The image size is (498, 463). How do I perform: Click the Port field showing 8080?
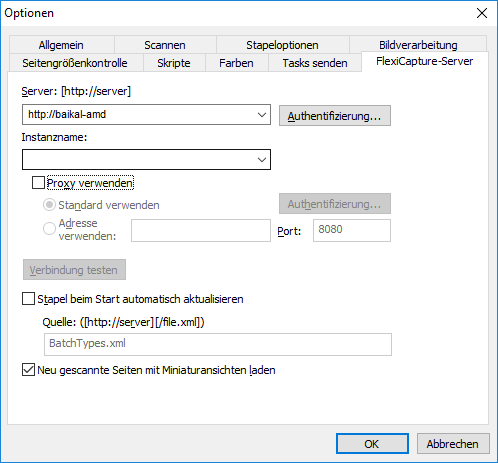[x=352, y=230]
